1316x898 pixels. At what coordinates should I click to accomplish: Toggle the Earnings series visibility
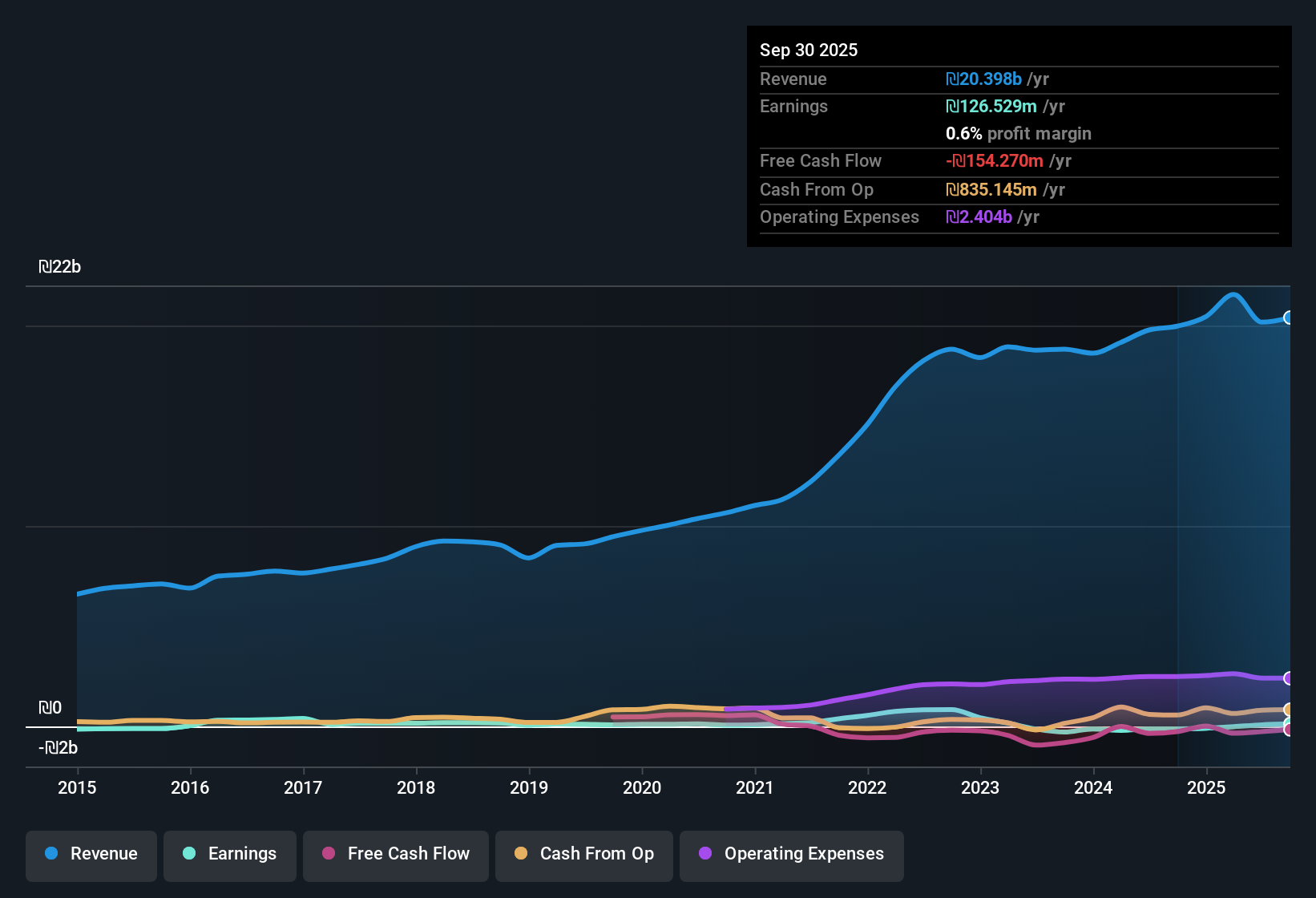tap(229, 854)
